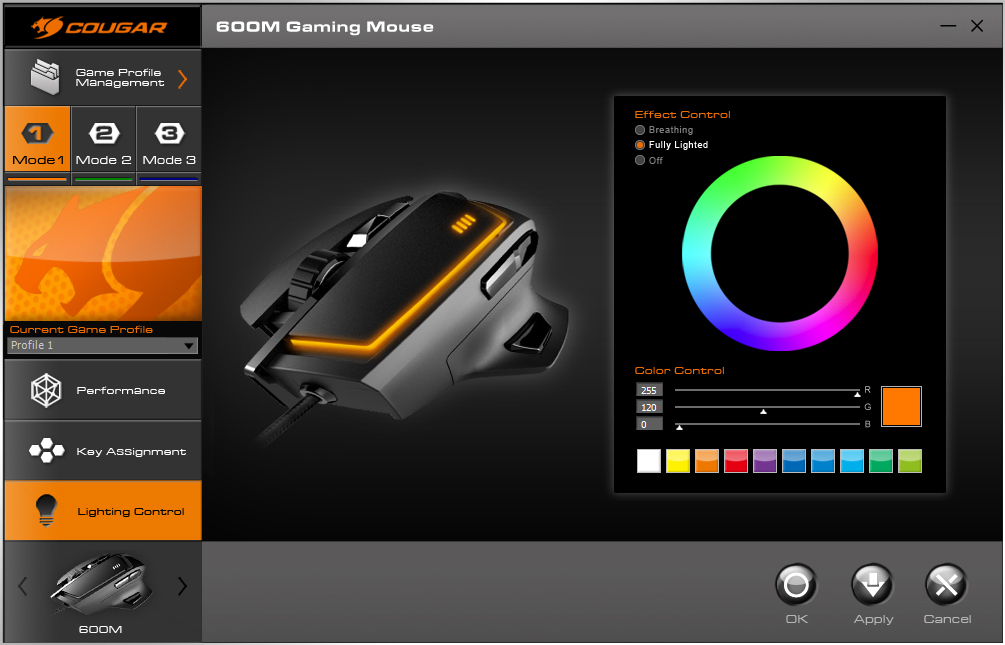This screenshot has width=1005, height=645.
Task: Expand Game Profile Management with orange chevron
Action: (182, 79)
